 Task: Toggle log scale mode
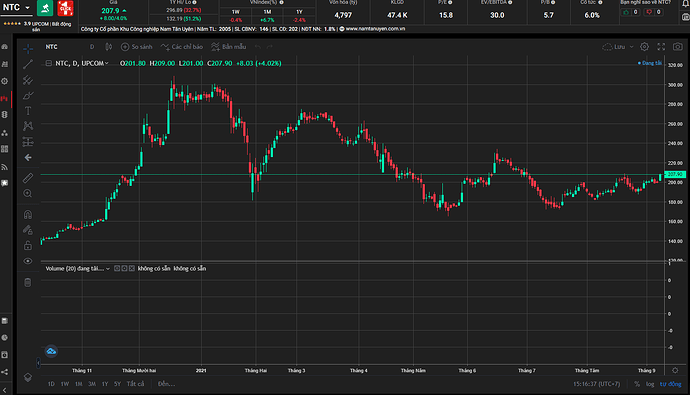click(650, 384)
